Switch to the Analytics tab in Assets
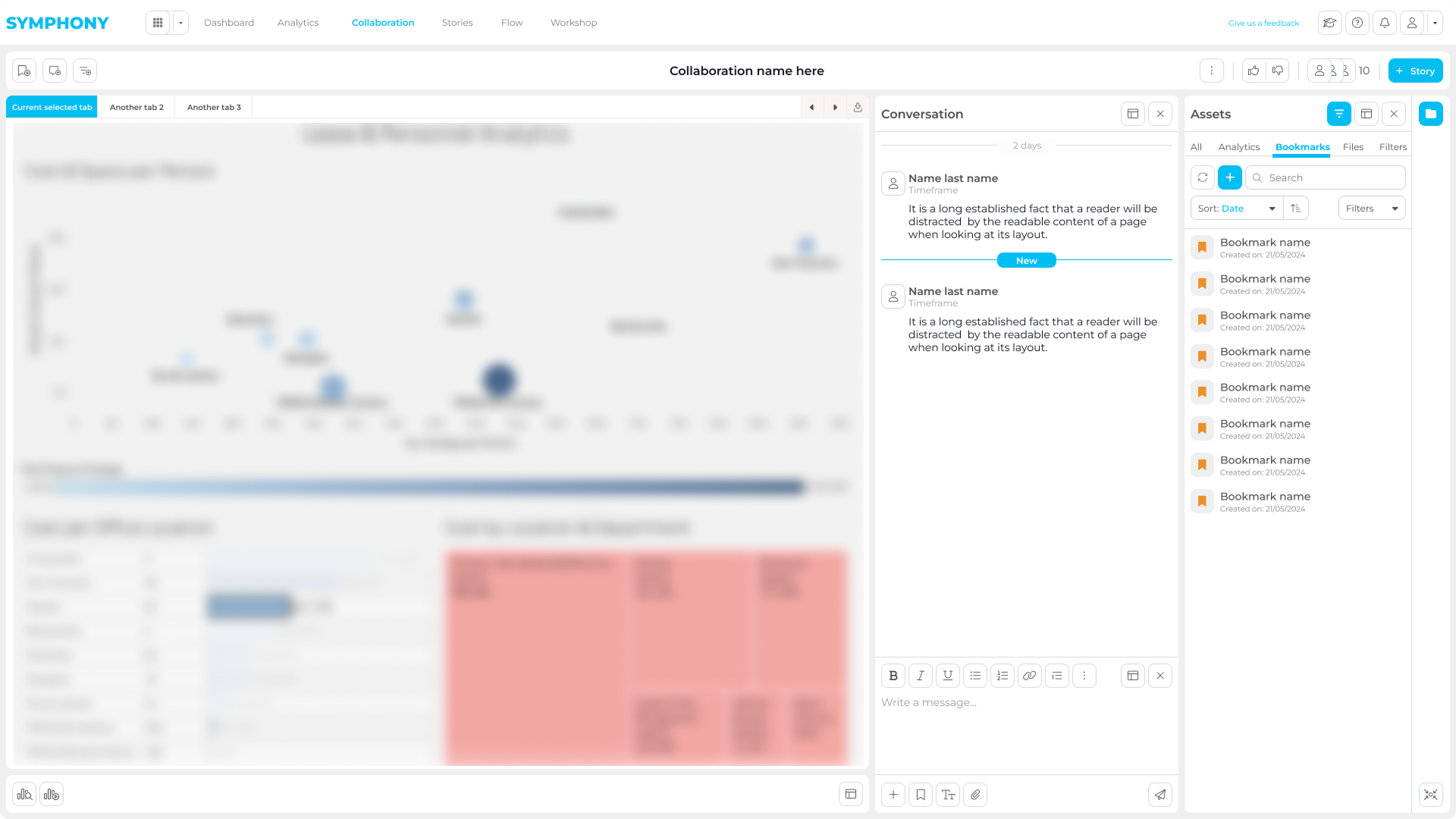This screenshot has height=819, width=1456. click(x=1239, y=147)
